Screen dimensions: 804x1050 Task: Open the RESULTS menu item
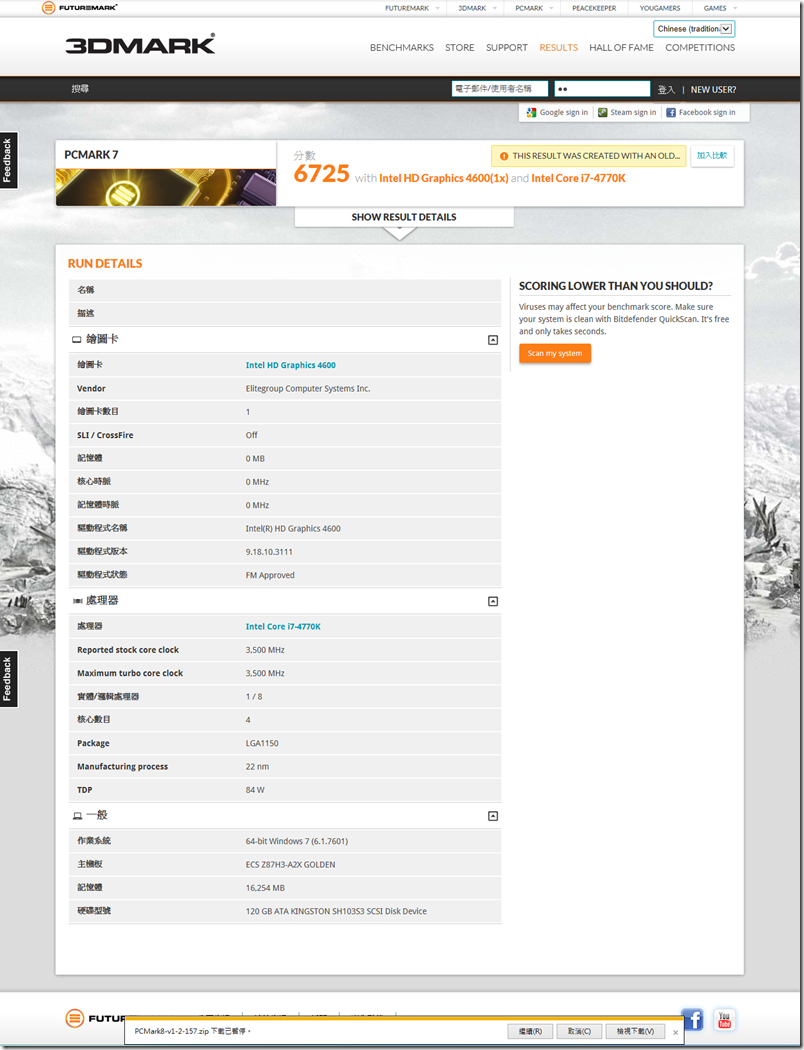click(x=558, y=48)
